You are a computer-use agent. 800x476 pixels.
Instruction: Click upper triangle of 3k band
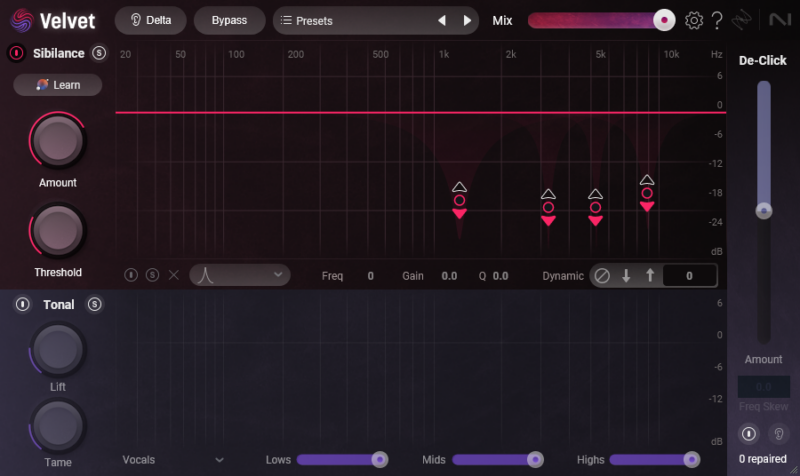tap(548, 194)
